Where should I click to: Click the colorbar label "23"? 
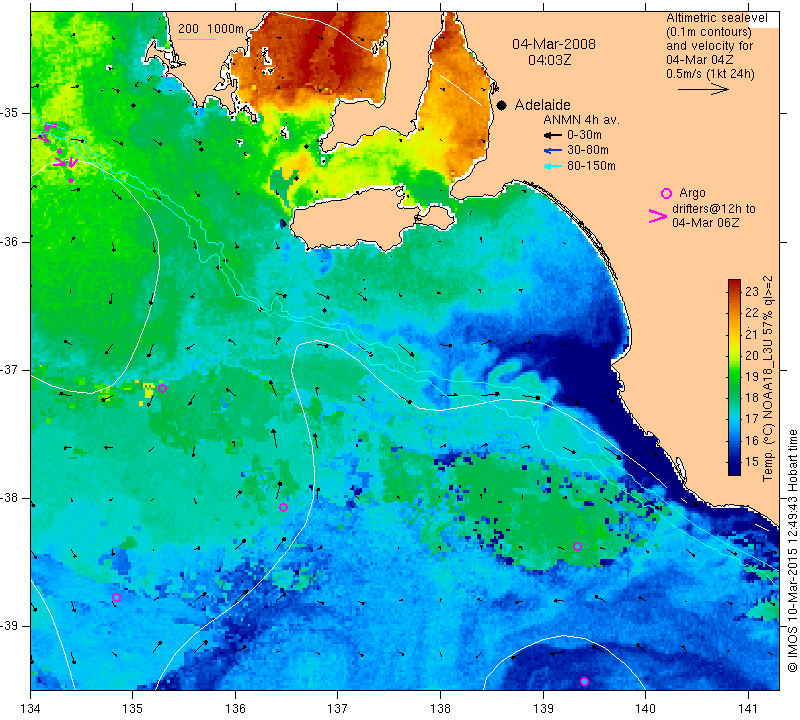tap(752, 291)
